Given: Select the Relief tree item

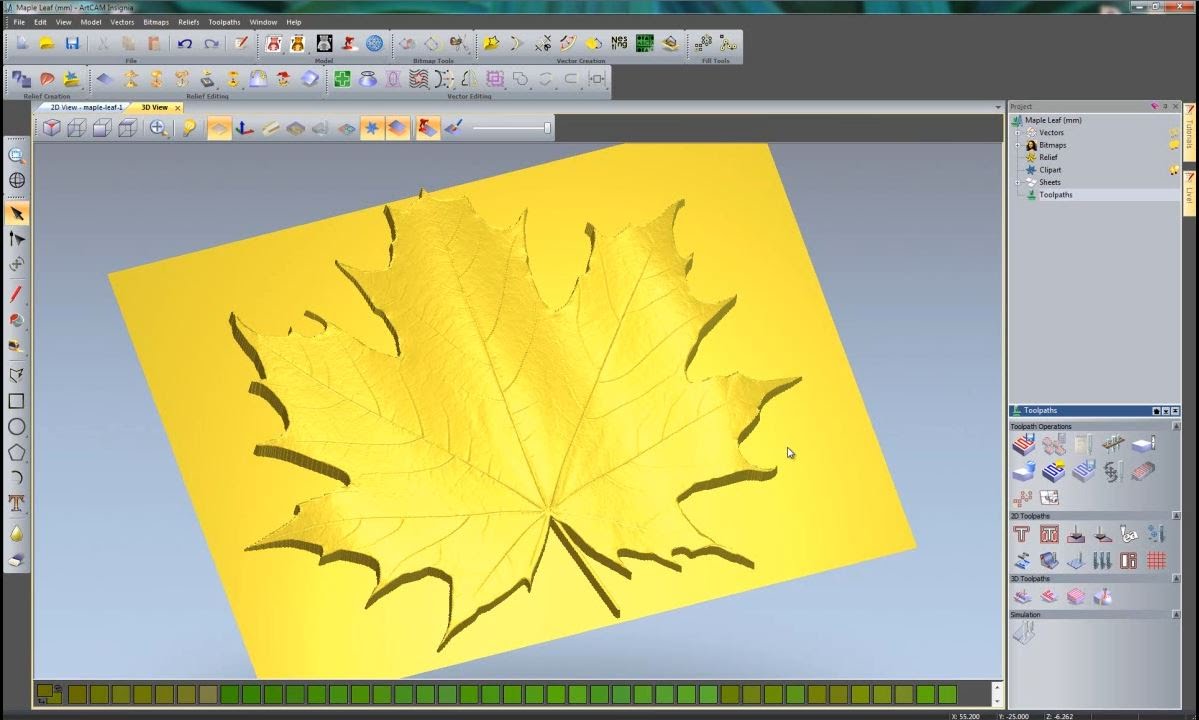Looking at the screenshot, I should click(1048, 157).
